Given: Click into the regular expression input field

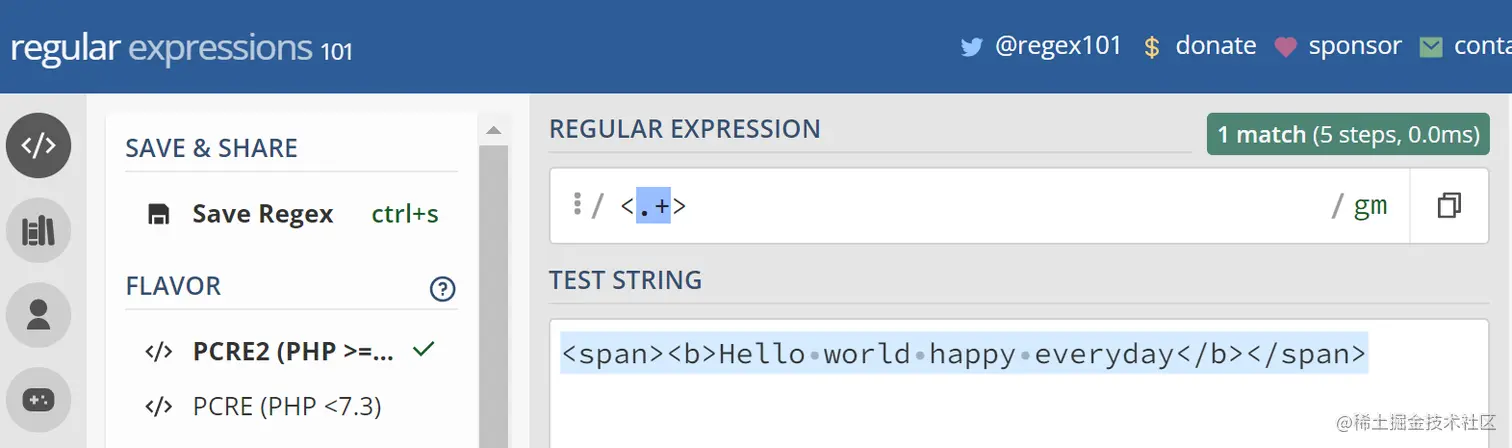Looking at the screenshot, I should click(x=1000, y=206).
